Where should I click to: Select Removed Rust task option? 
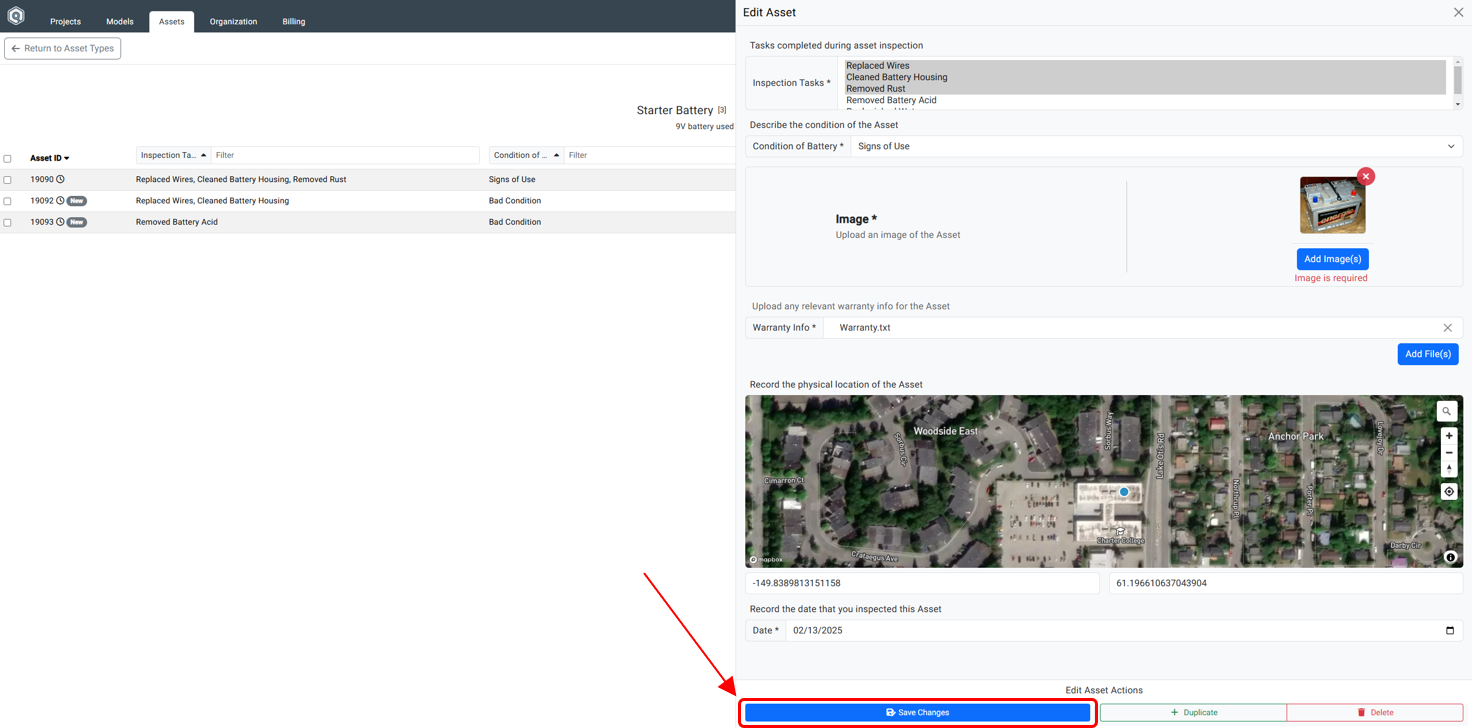tap(1145, 89)
